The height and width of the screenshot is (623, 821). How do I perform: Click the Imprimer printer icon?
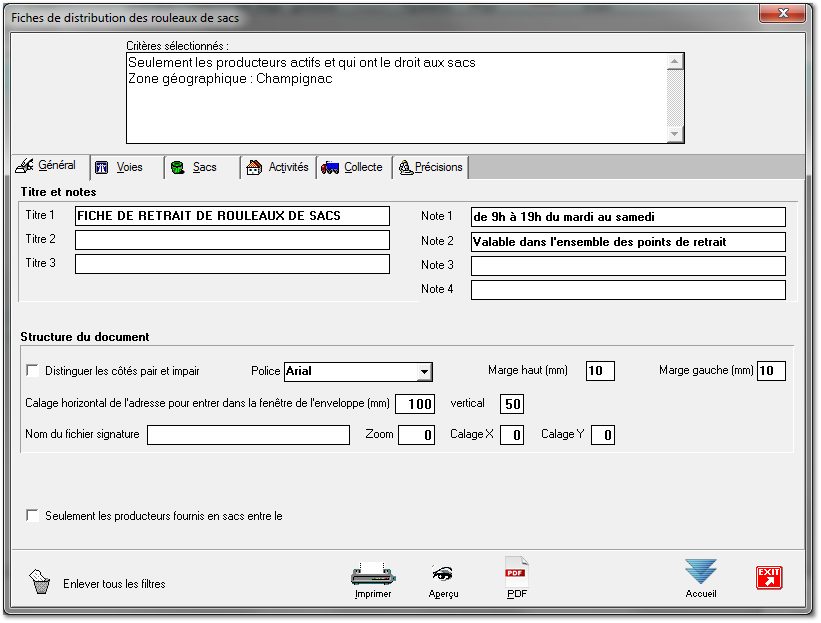click(x=373, y=574)
